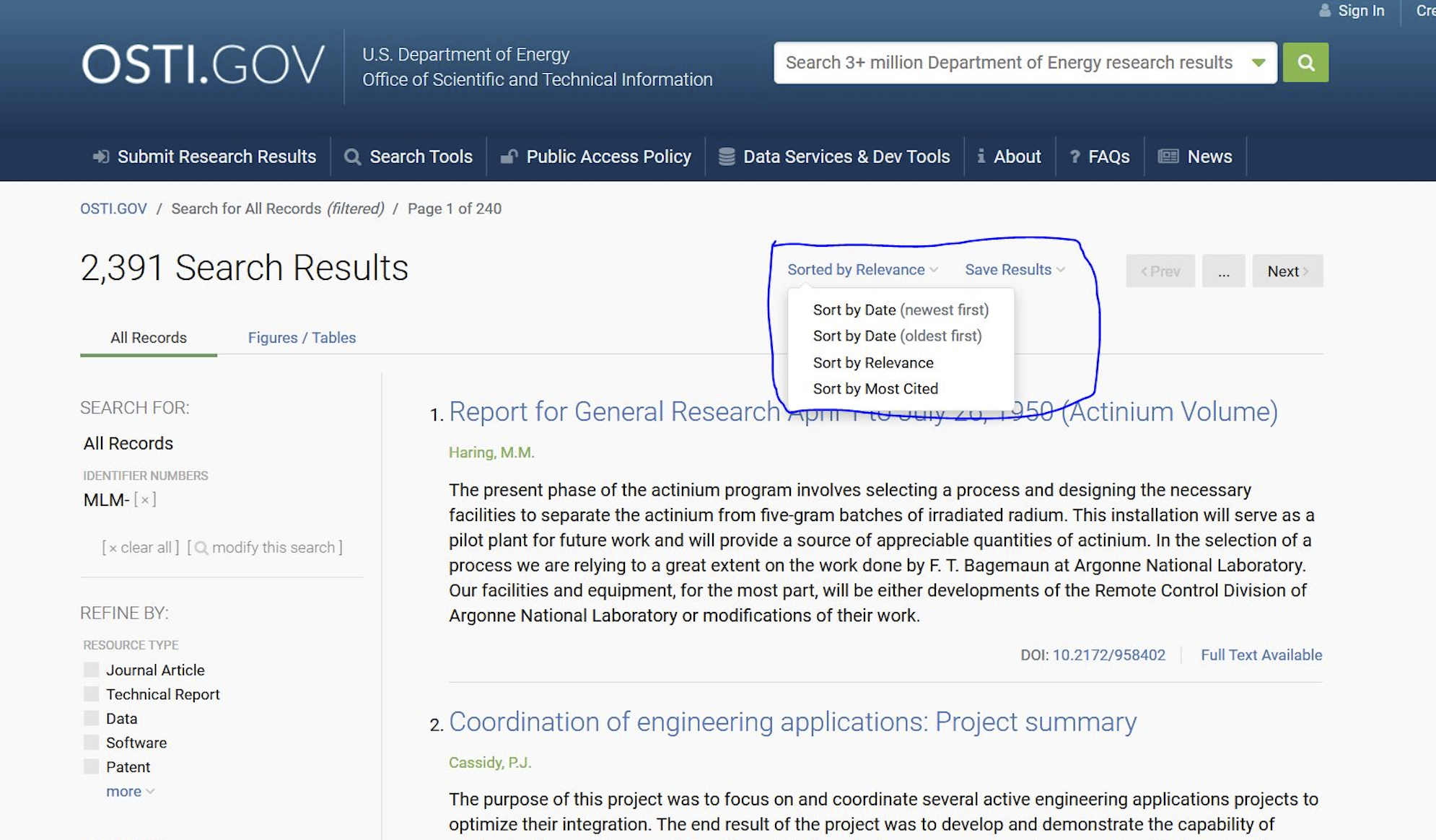Image resolution: width=1436 pixels, height=840 pixels.
Task: Open Public Access Policy menu
Action: pos(608,157)
